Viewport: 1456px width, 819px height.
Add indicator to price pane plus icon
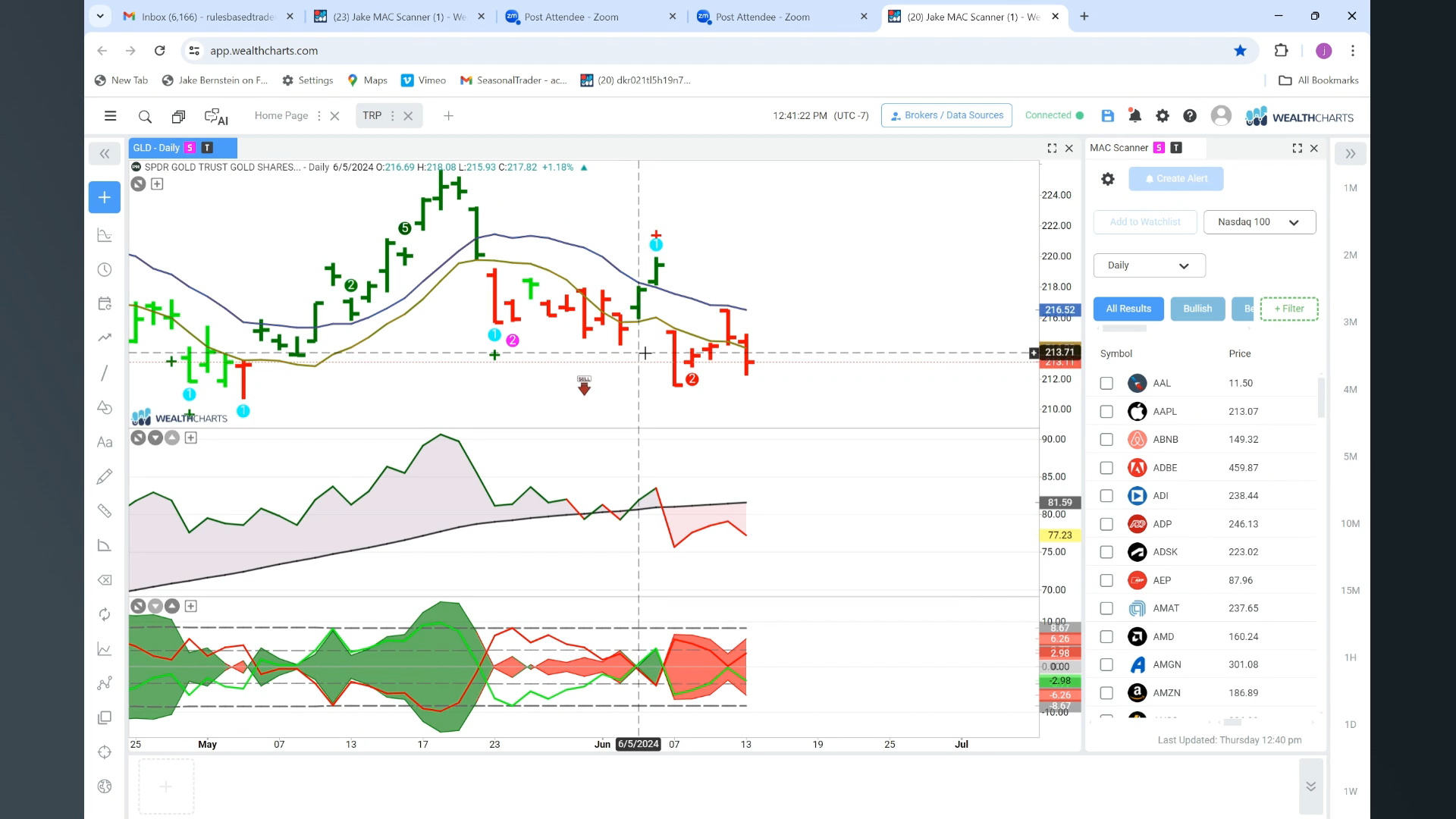(157, 184)
